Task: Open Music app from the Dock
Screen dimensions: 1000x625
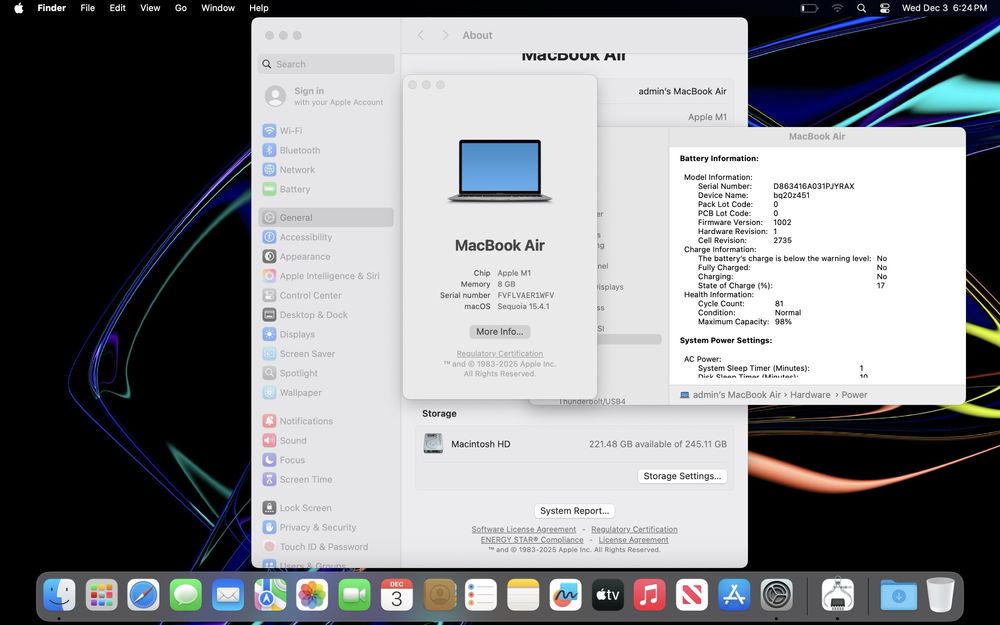Action: 649,595
